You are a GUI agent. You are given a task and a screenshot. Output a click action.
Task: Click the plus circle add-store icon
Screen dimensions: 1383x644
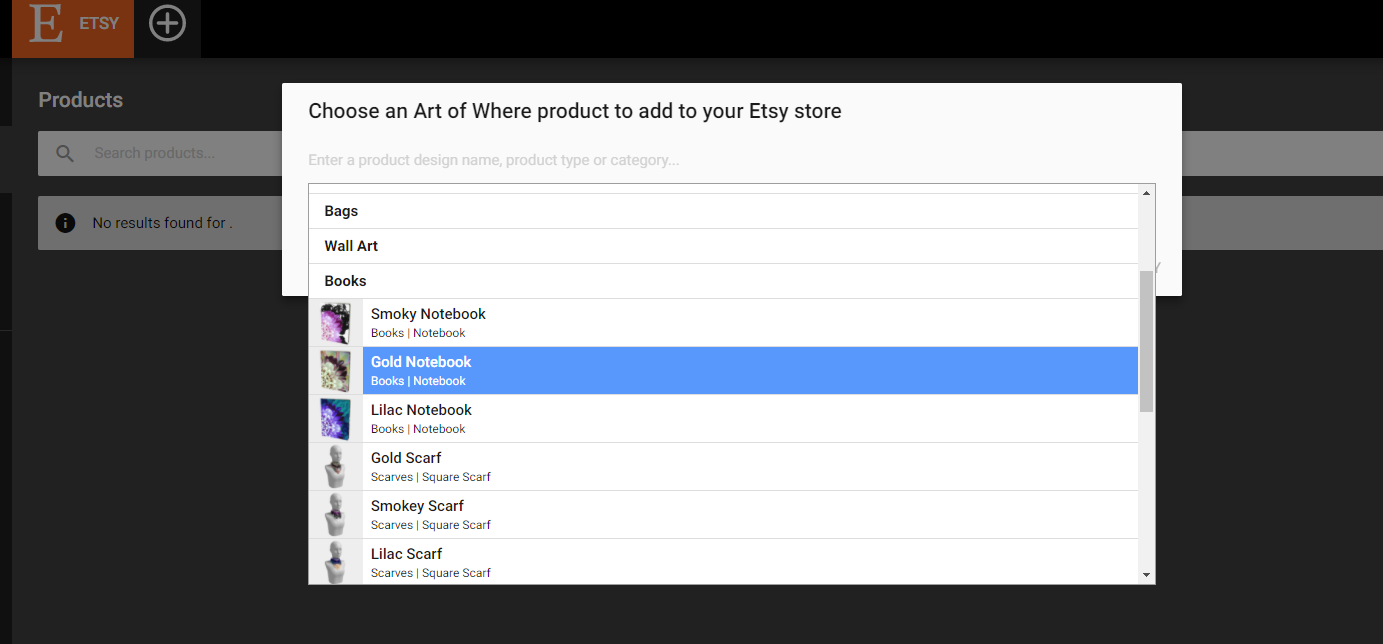167,23
